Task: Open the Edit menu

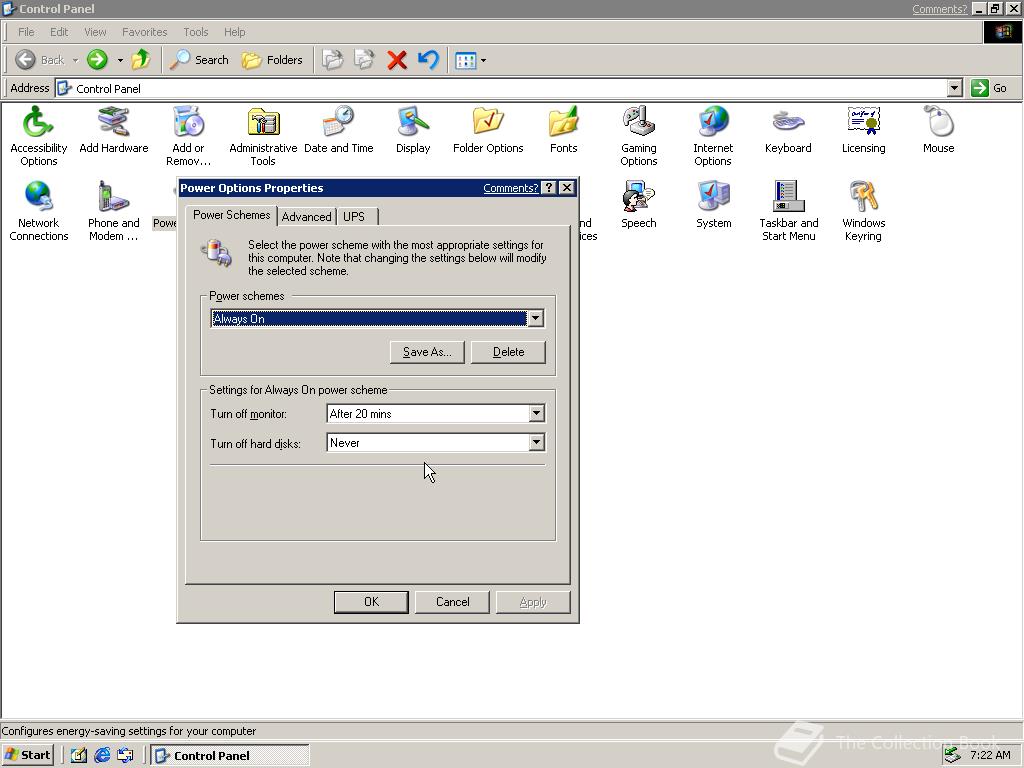Action: tap(59, 32)
